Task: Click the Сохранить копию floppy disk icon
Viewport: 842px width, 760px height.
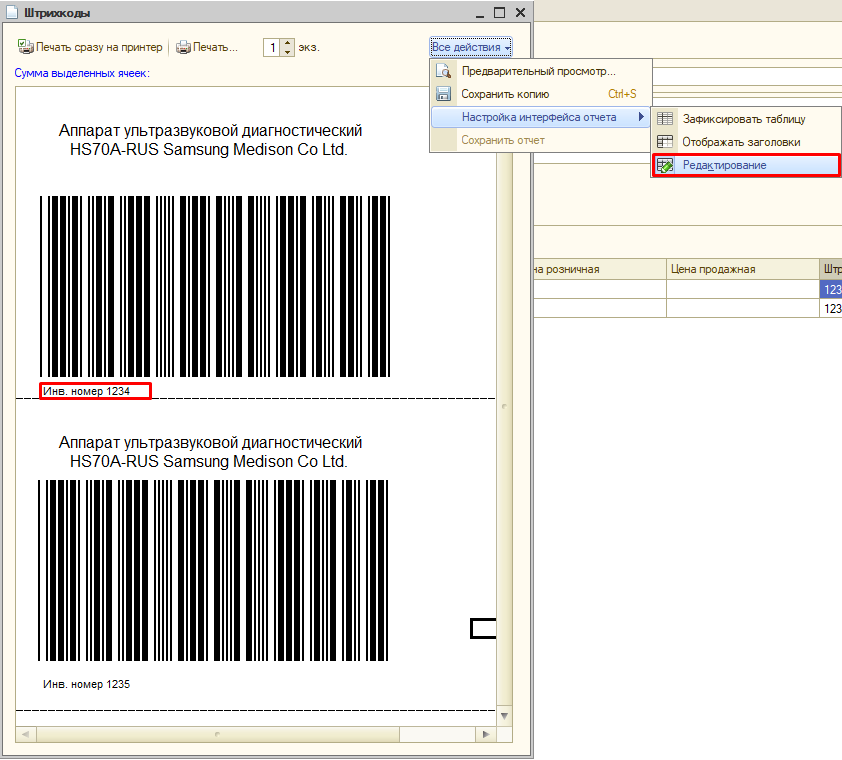Action: 444,95
